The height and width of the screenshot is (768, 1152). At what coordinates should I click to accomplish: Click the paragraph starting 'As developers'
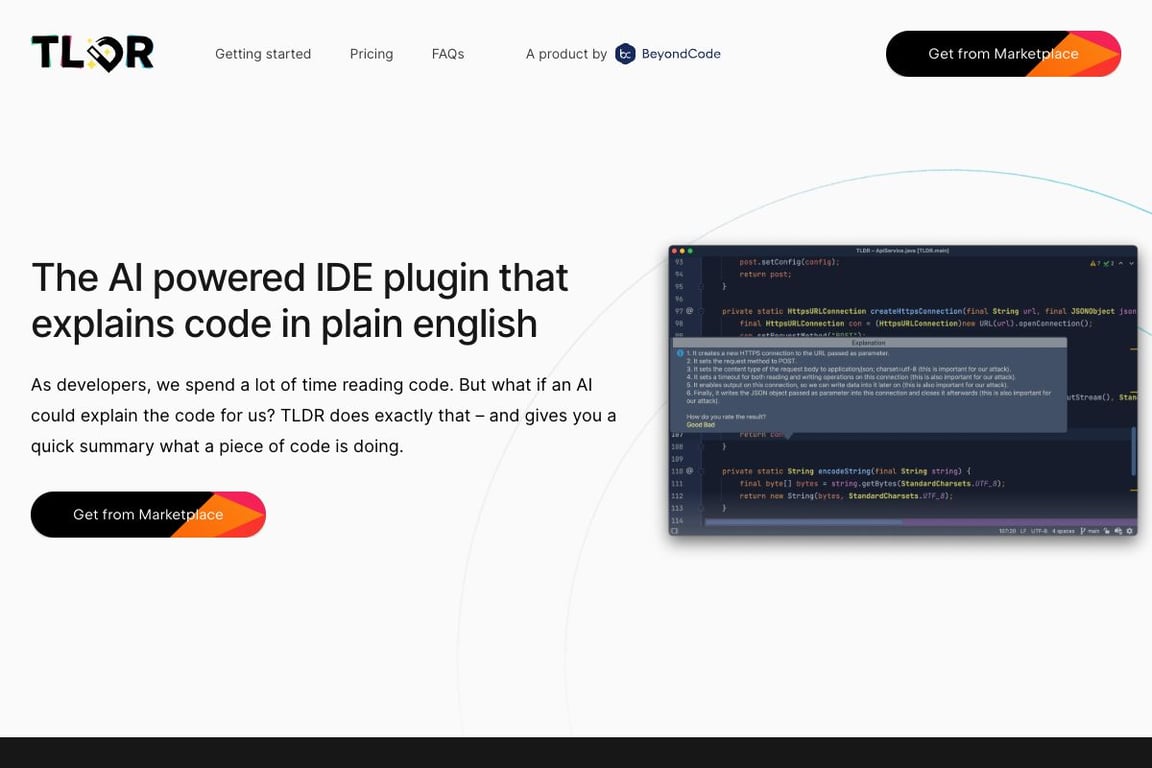pyautogui.click(x=323, y=415)
